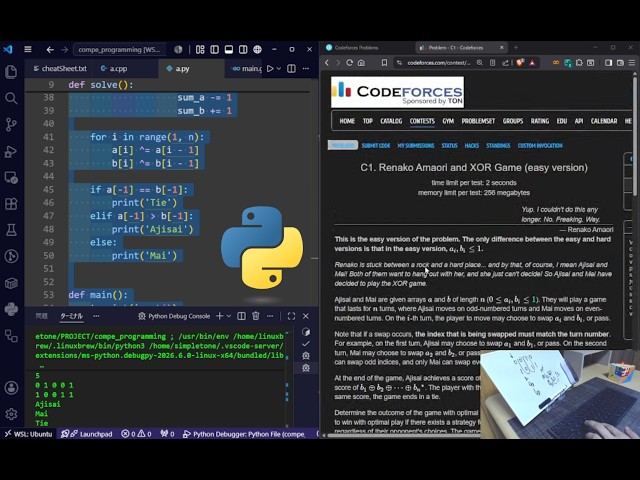Expand the new terminal launch profile dropdown
This screenshot has width=640, height=480.
pyautogui.click(x=229, y=316)
